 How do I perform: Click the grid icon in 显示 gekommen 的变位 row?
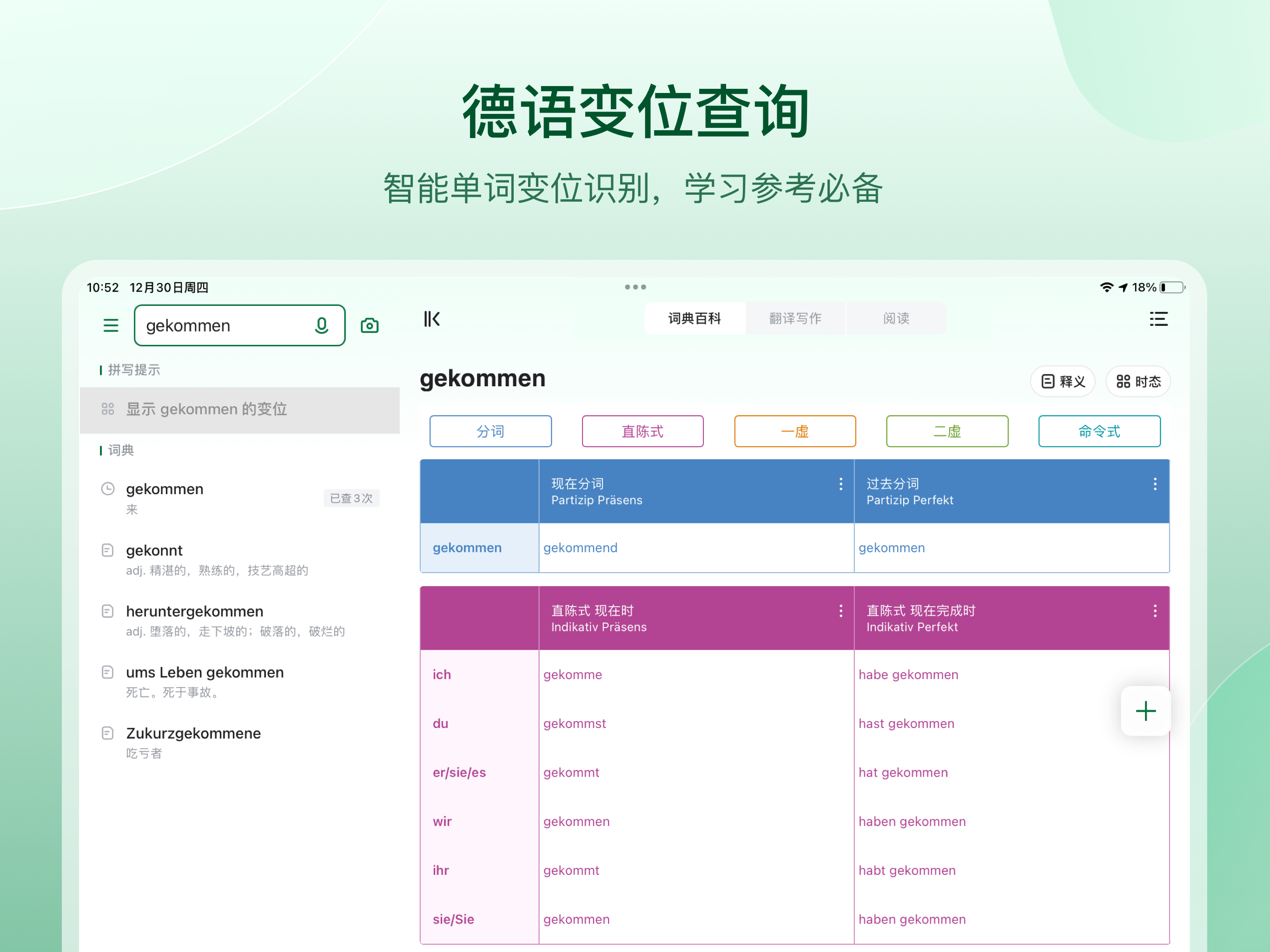click(108, 409)
